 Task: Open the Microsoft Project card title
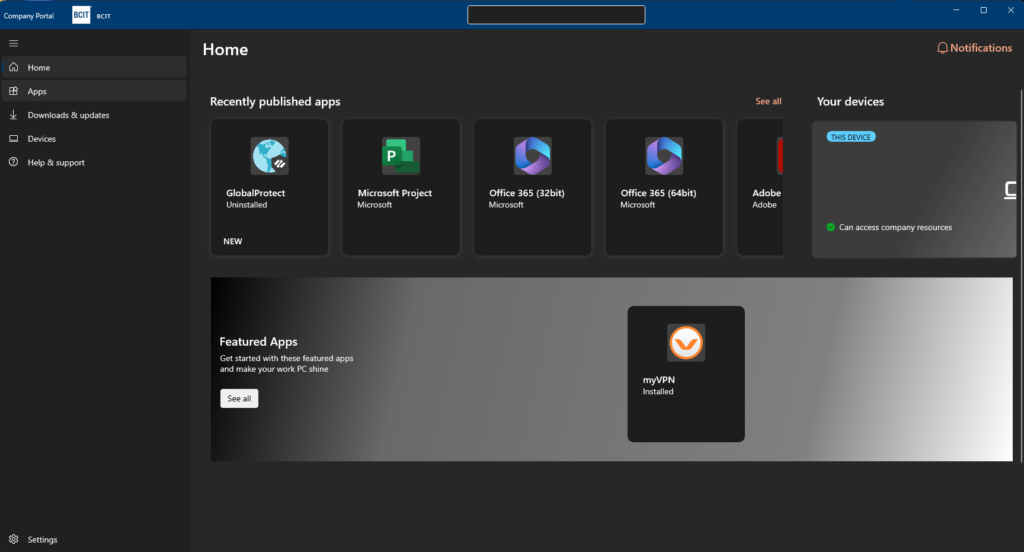point(394,193)
